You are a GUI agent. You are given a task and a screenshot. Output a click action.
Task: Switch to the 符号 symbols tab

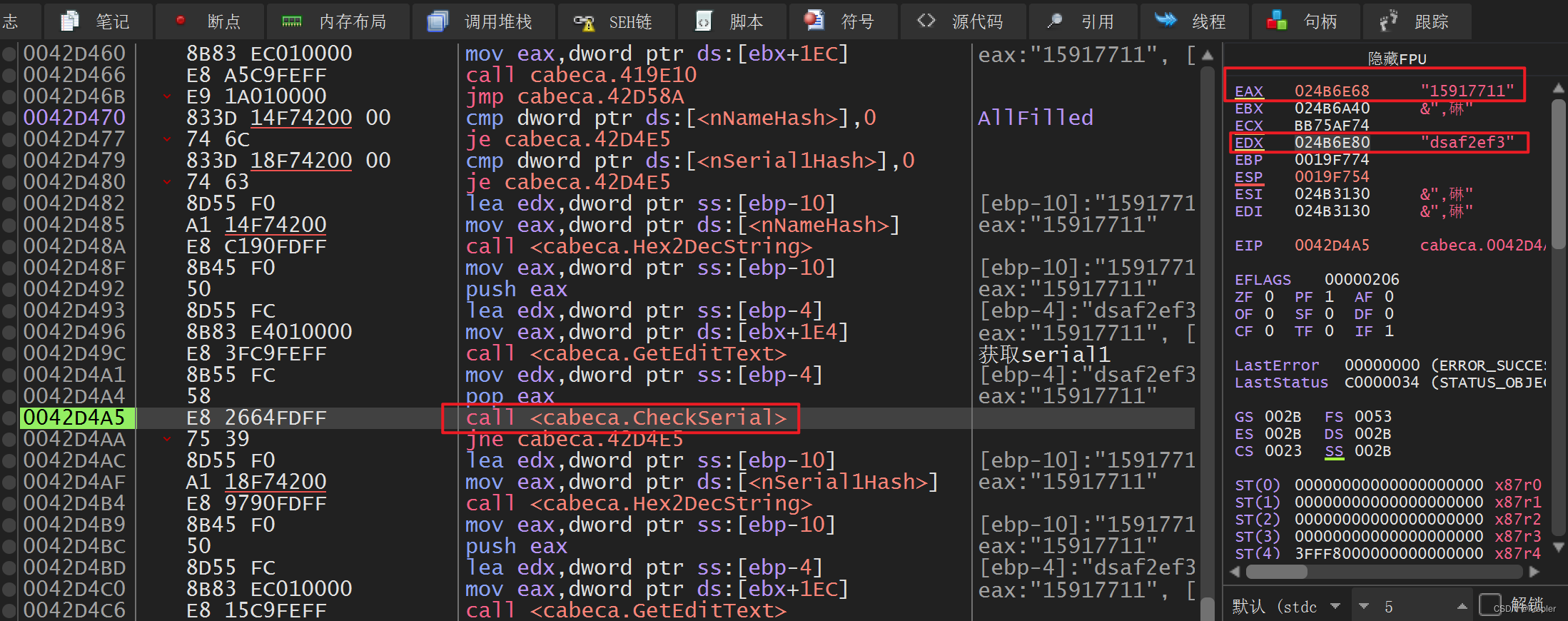coord(844,21)
